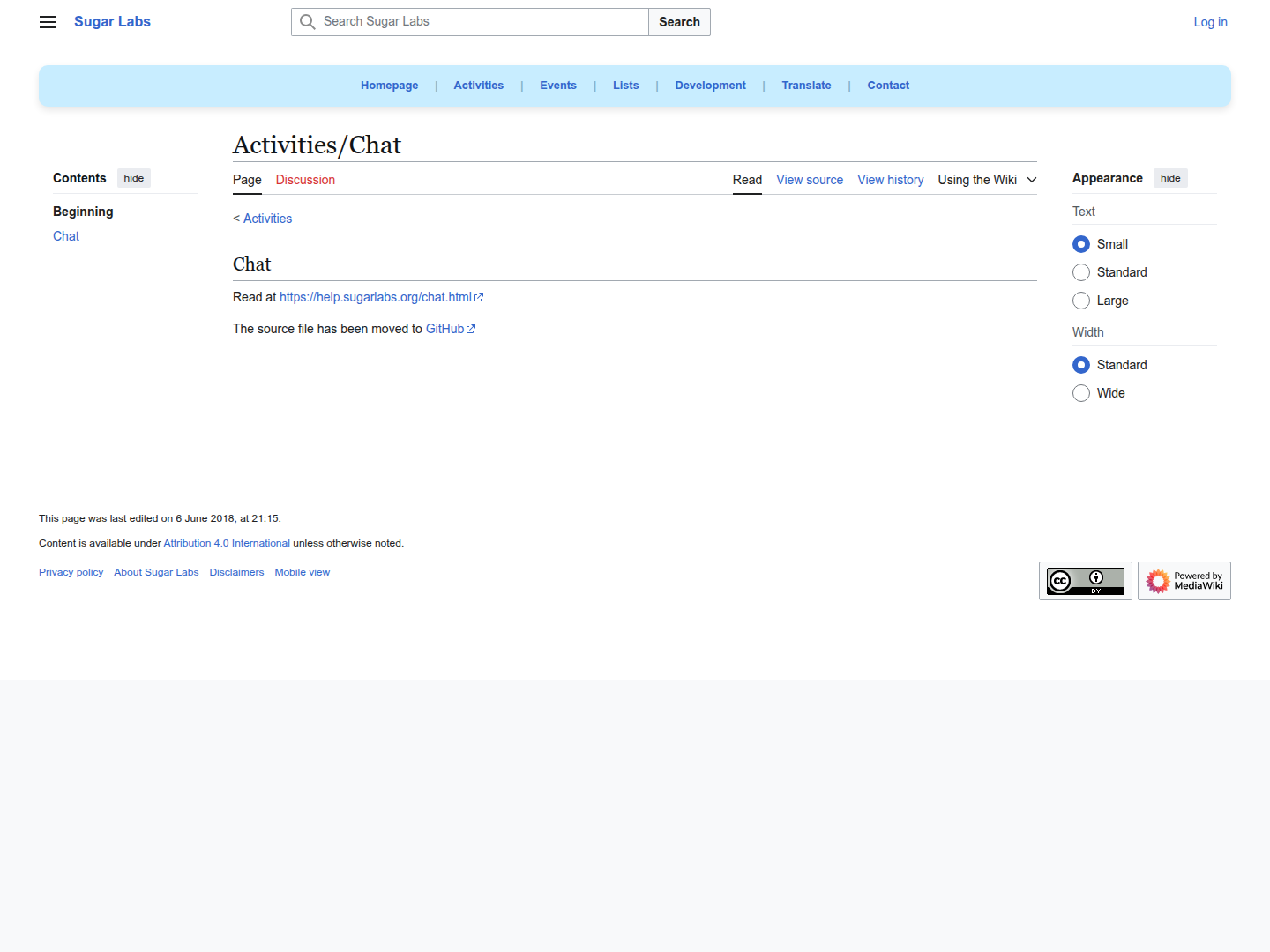The height and width of the screenshot is (952, 1270).
Task: Hide the Appearance panel
Action: (x=1170, y=178)
